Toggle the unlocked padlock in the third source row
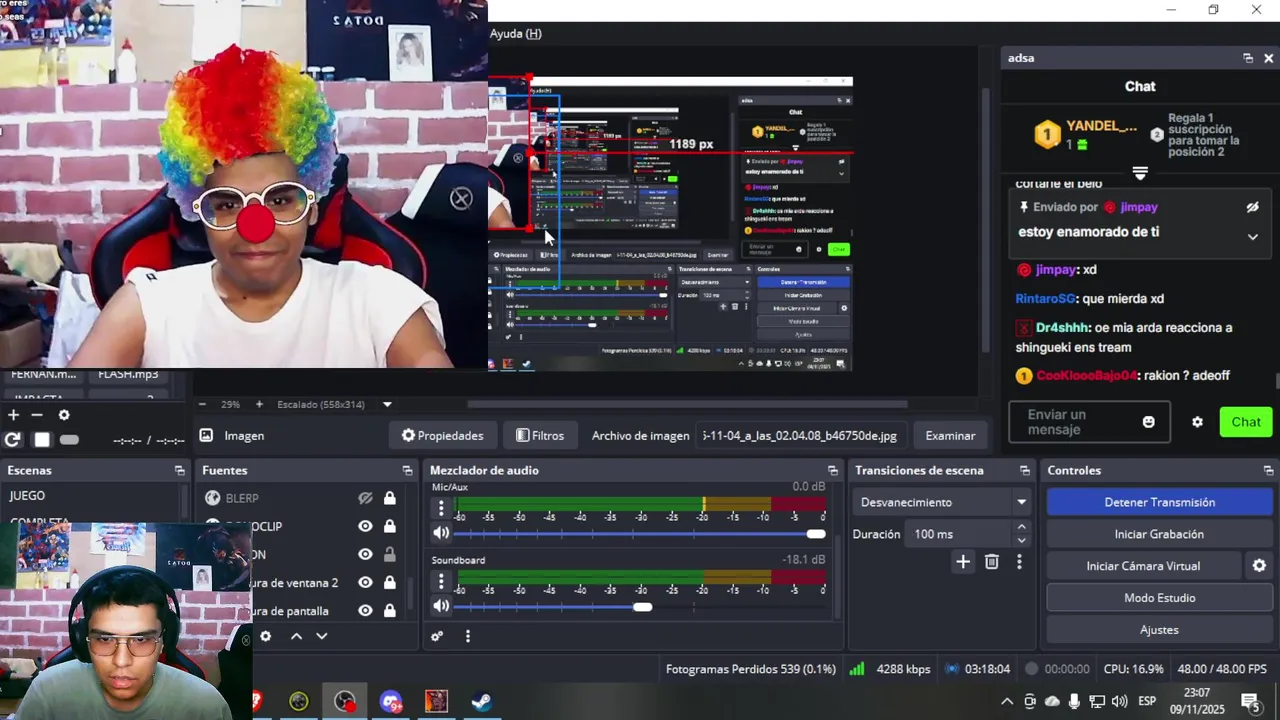 coord(389,554)
